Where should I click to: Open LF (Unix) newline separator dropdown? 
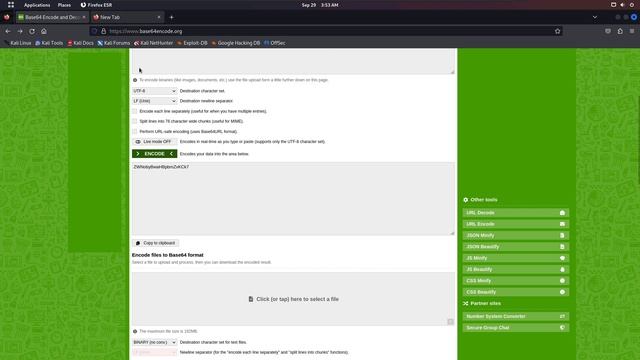coord(154,101)
